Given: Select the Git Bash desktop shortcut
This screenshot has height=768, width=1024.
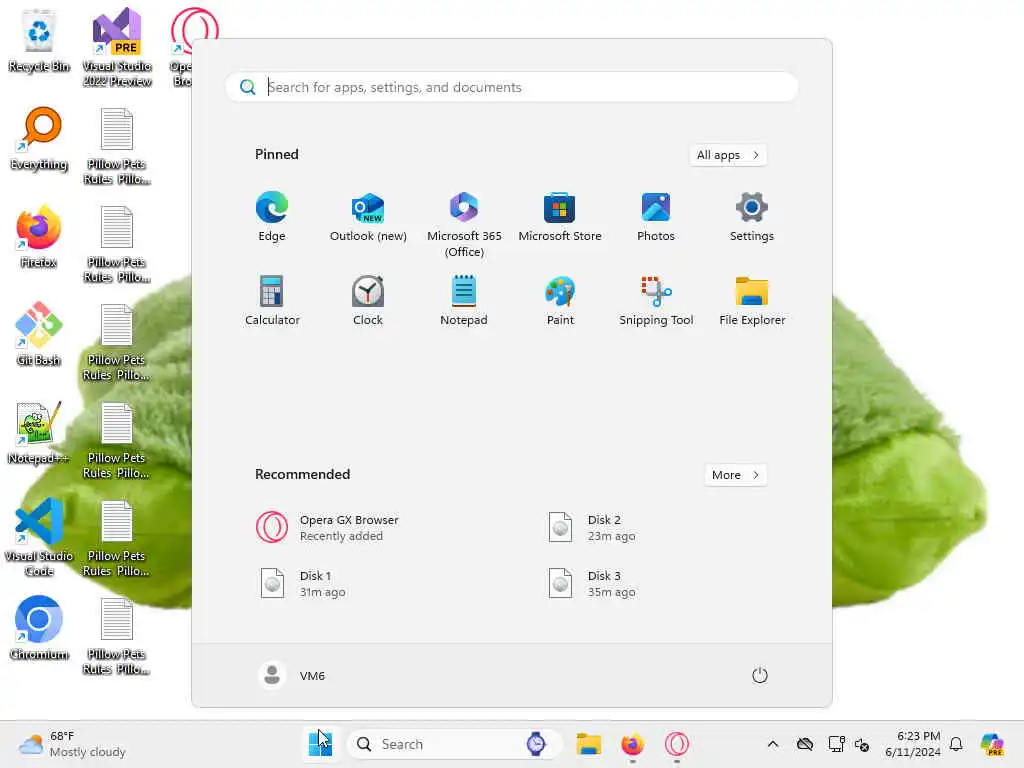Looking at the screenshot, I should coord(39,334).
